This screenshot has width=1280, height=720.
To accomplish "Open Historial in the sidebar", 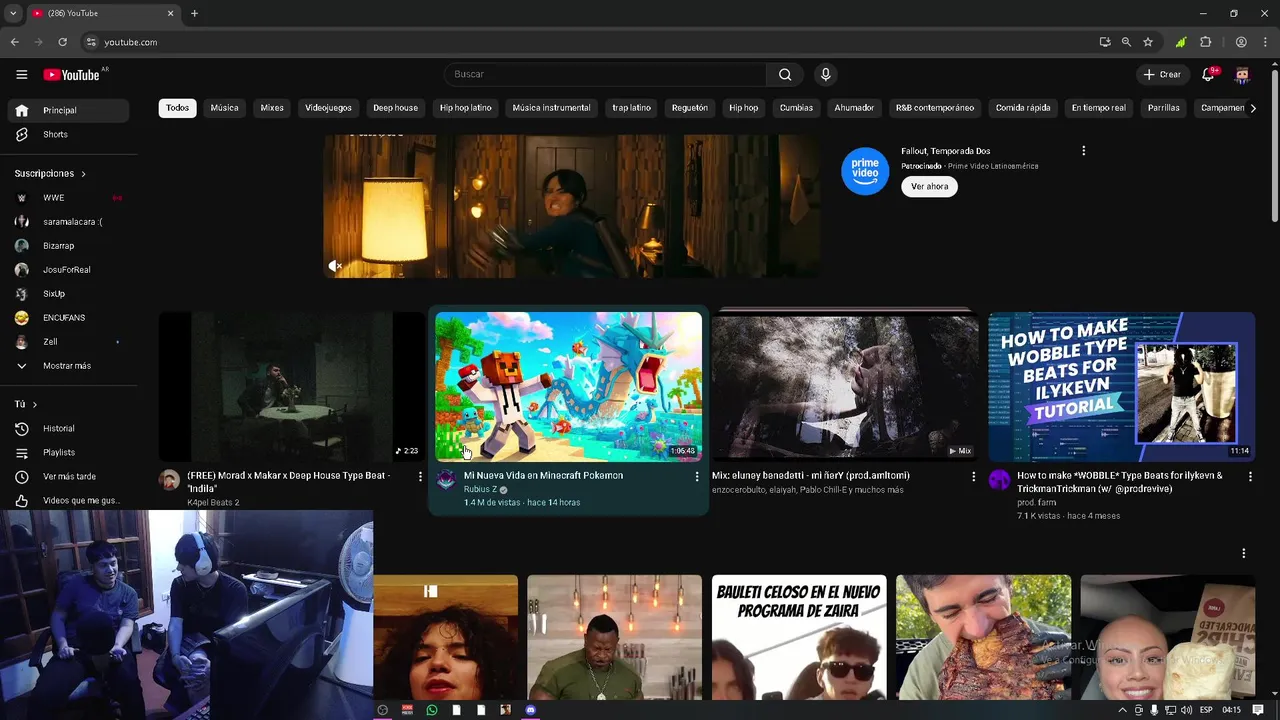I will click(67, 428).
